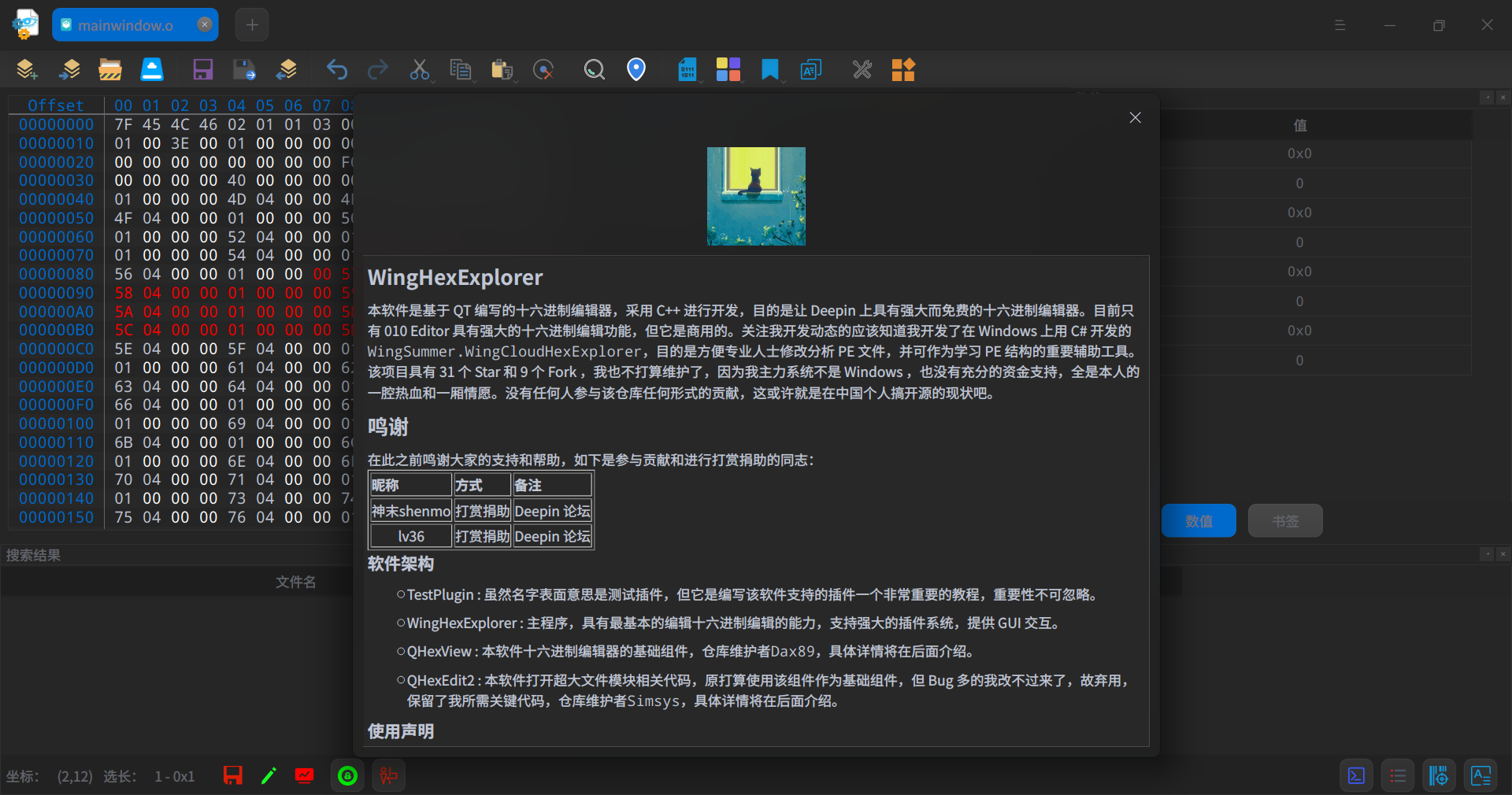Screen dimensions: 1512x795
Task: Launch find with the magnifier toolbar icon
Action: (593, 69)
